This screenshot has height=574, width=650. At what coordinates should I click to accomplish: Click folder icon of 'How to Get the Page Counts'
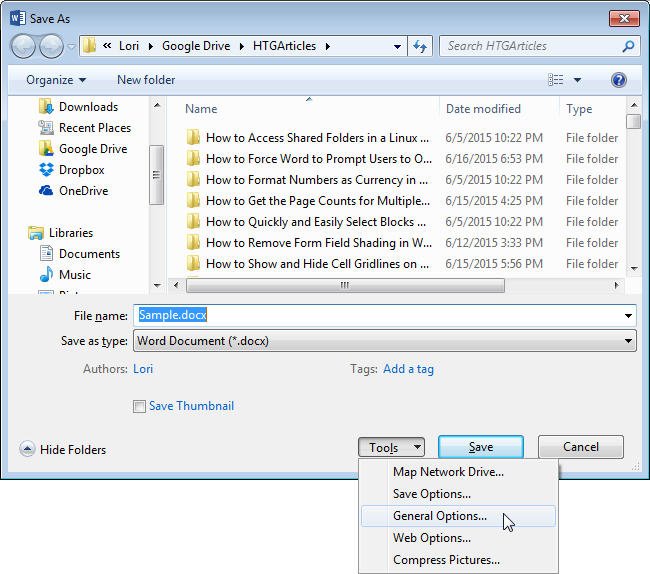click(x=193, y=201)
